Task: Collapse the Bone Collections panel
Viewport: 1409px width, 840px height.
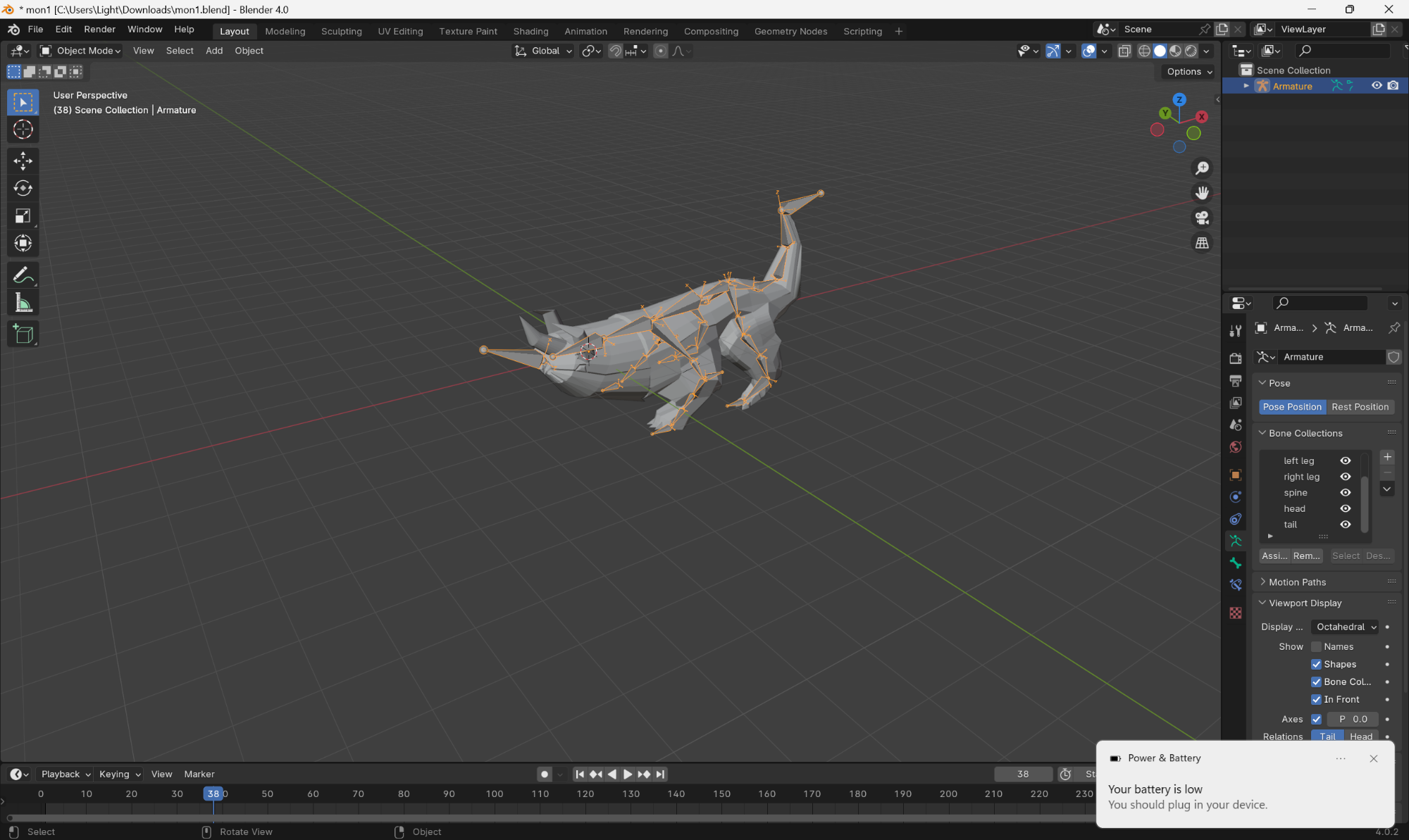Action: (x=1262, y=433)
